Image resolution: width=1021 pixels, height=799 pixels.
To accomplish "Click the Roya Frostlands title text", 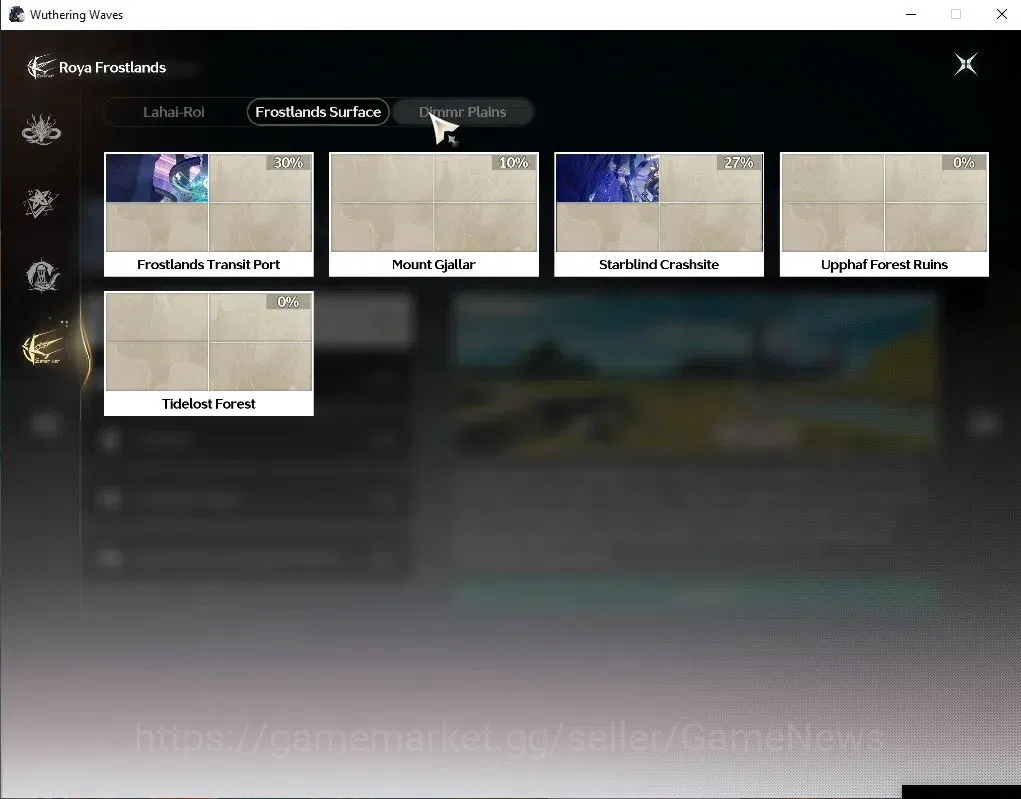I will (x=112, y=68).
